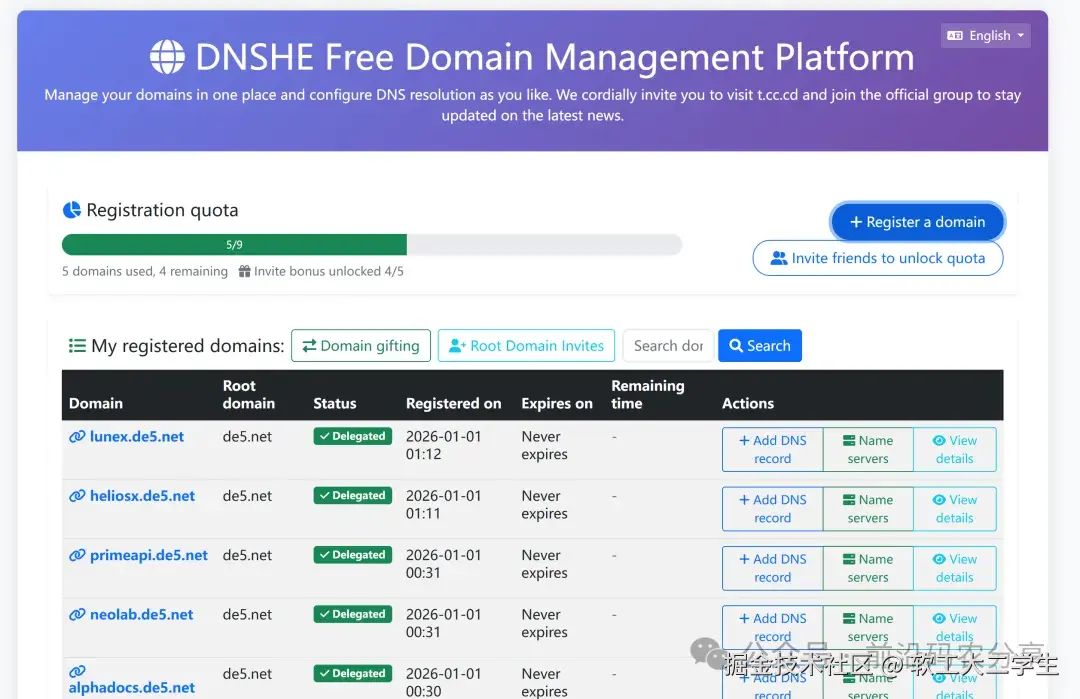The width and height of the screenshot is (1080, 699).
Task: Click Delegated badge in primeapi.de5.net row
Action: pos(353,554)
